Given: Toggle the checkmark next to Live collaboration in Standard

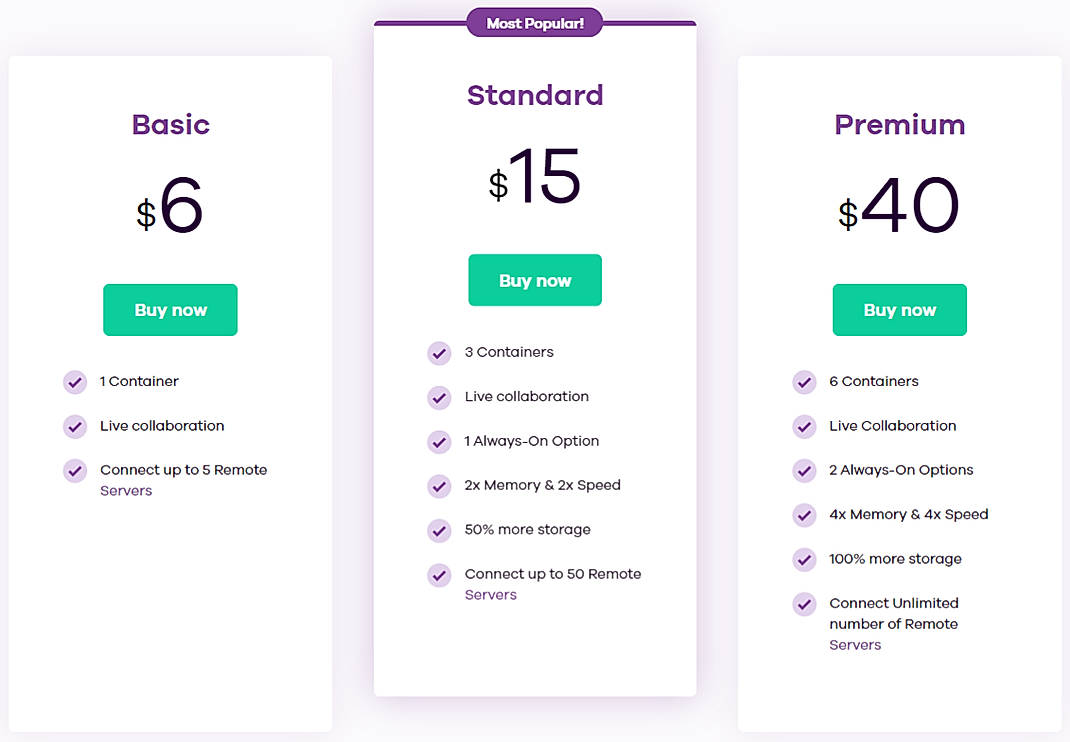Looking at the screenshot, I should tap(439, 398).
